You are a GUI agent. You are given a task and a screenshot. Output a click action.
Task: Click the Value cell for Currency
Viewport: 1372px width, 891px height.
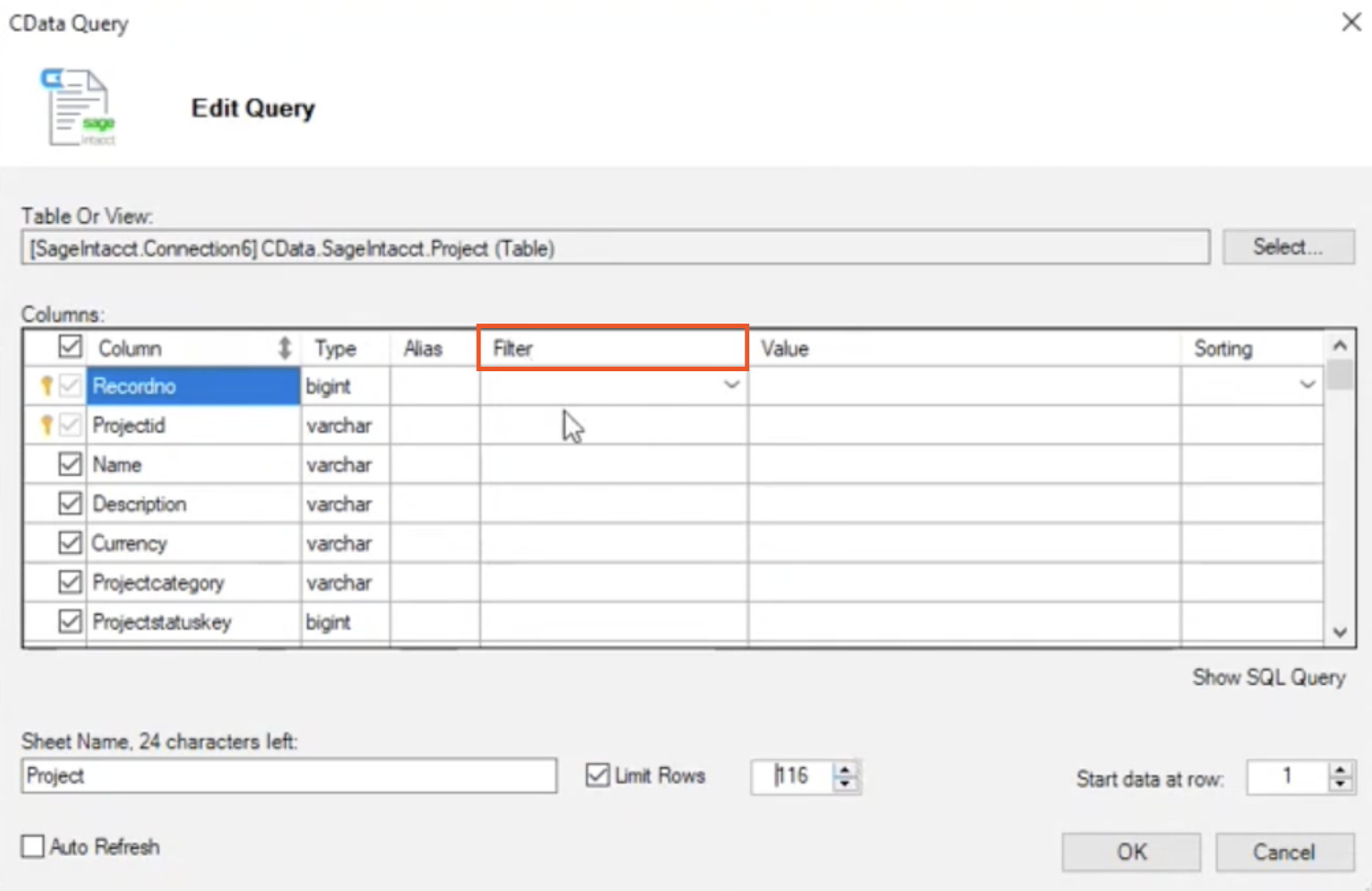pos(964,544)
